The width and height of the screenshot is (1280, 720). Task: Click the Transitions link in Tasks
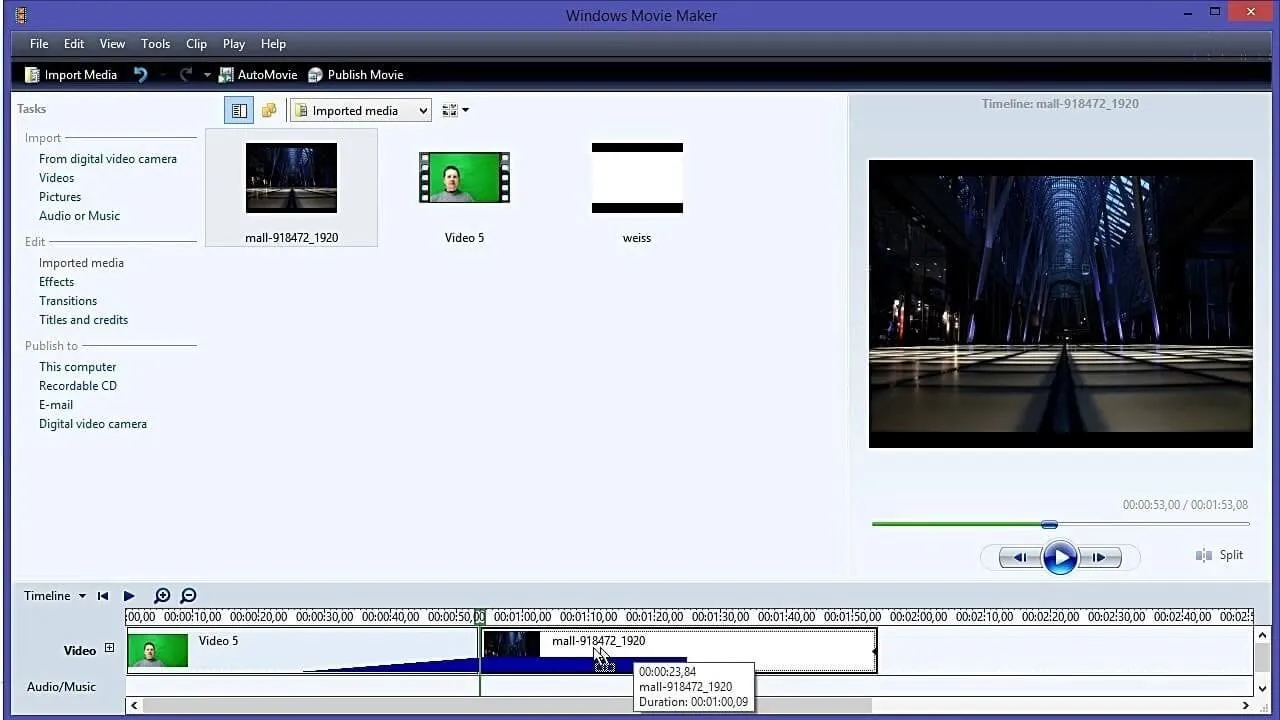click(68, 301)
